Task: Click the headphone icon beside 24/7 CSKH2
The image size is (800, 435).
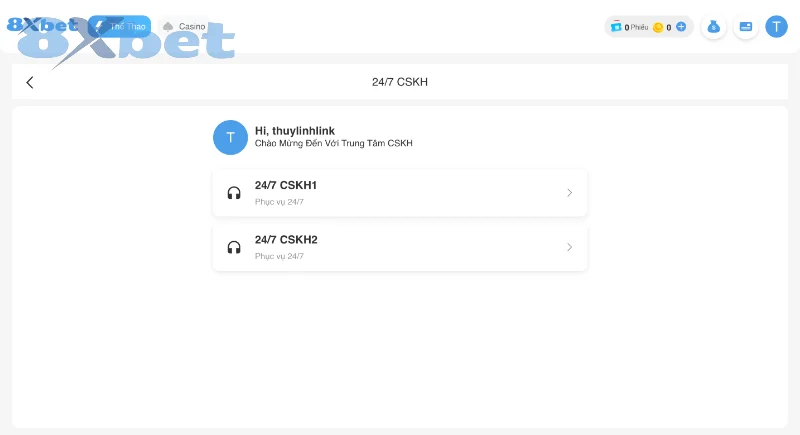Action: click(234, 247)
